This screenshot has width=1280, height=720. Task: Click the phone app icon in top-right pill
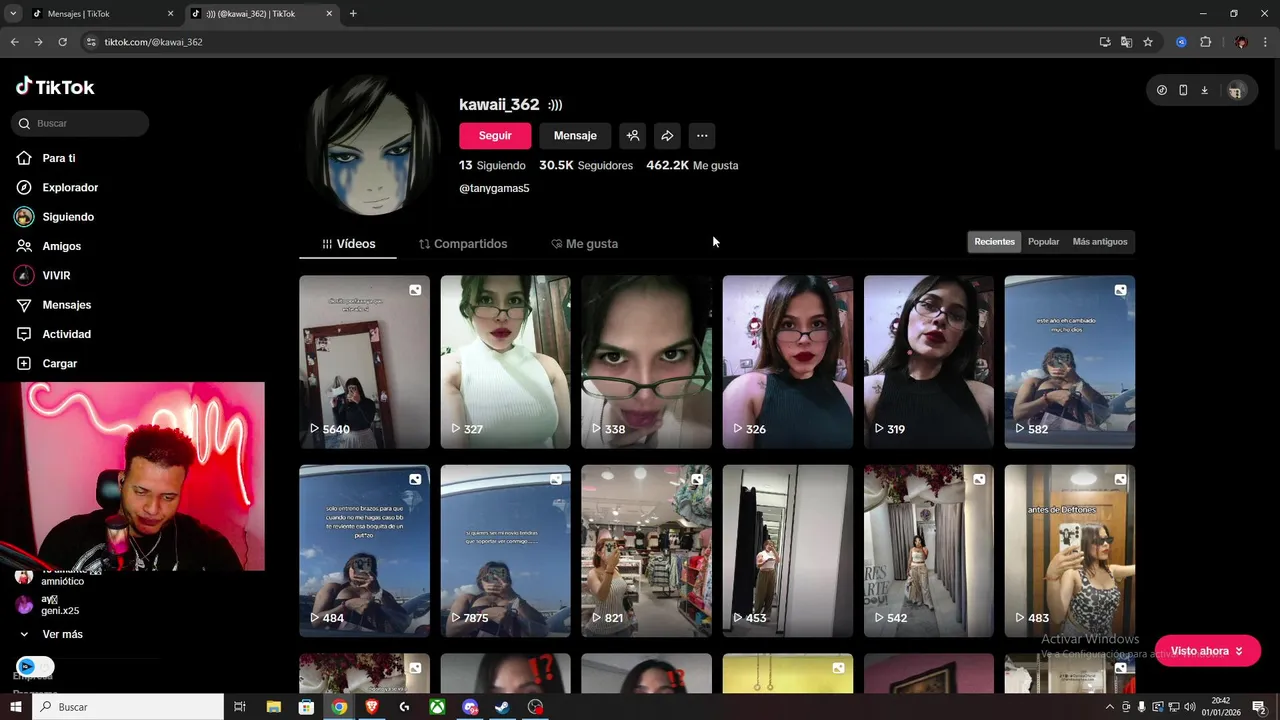pyautogui.click(x=1183, y=90)
